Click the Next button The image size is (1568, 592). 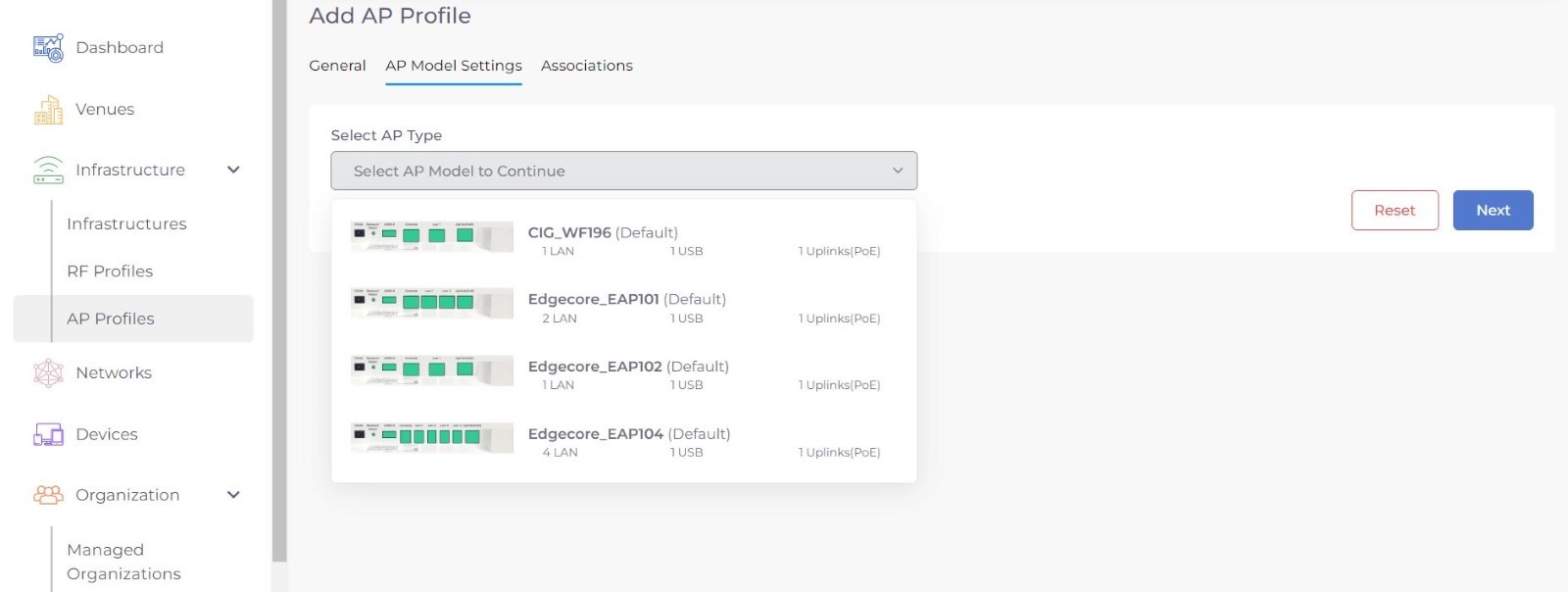(x=1493, y=210)
